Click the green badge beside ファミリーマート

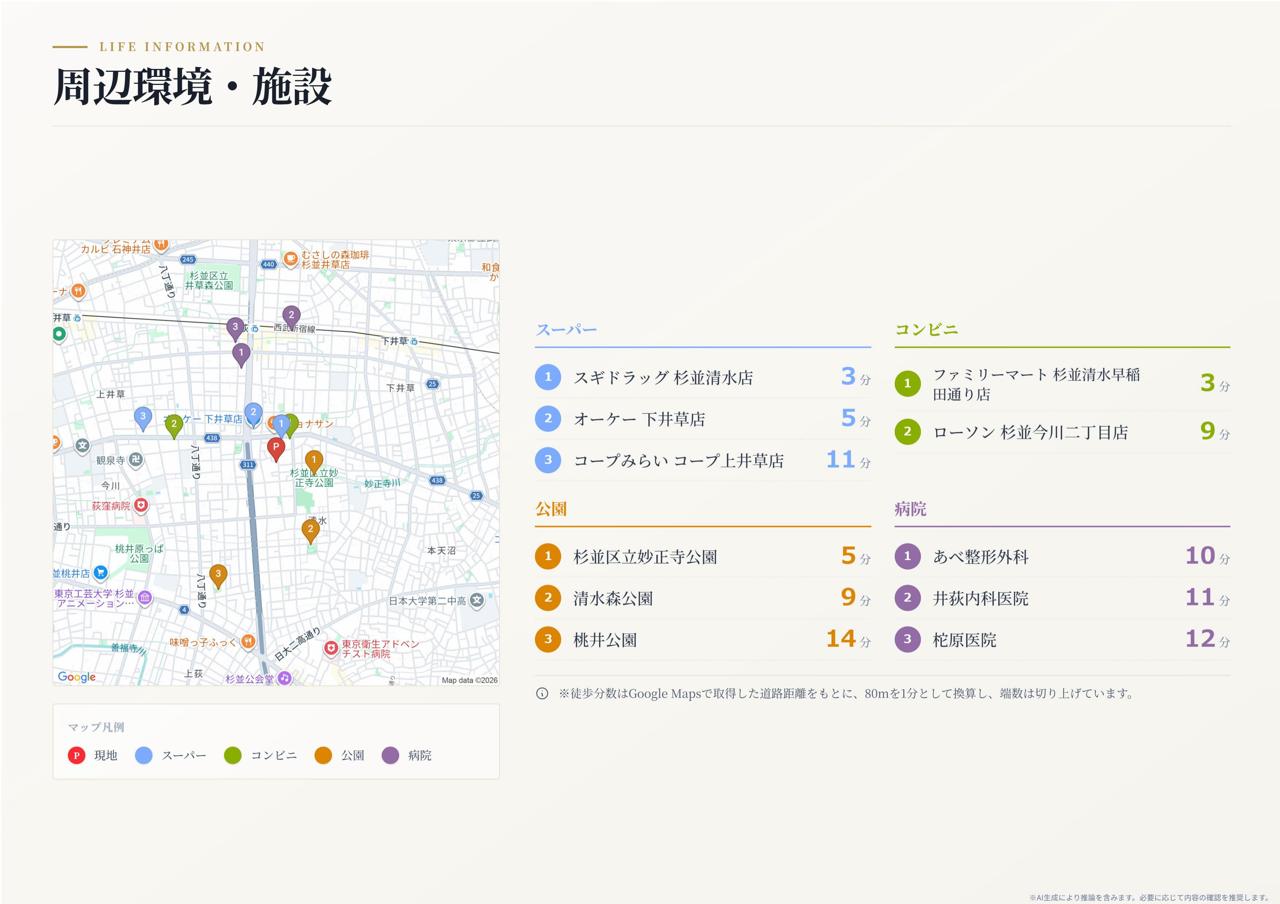[907, 384]
